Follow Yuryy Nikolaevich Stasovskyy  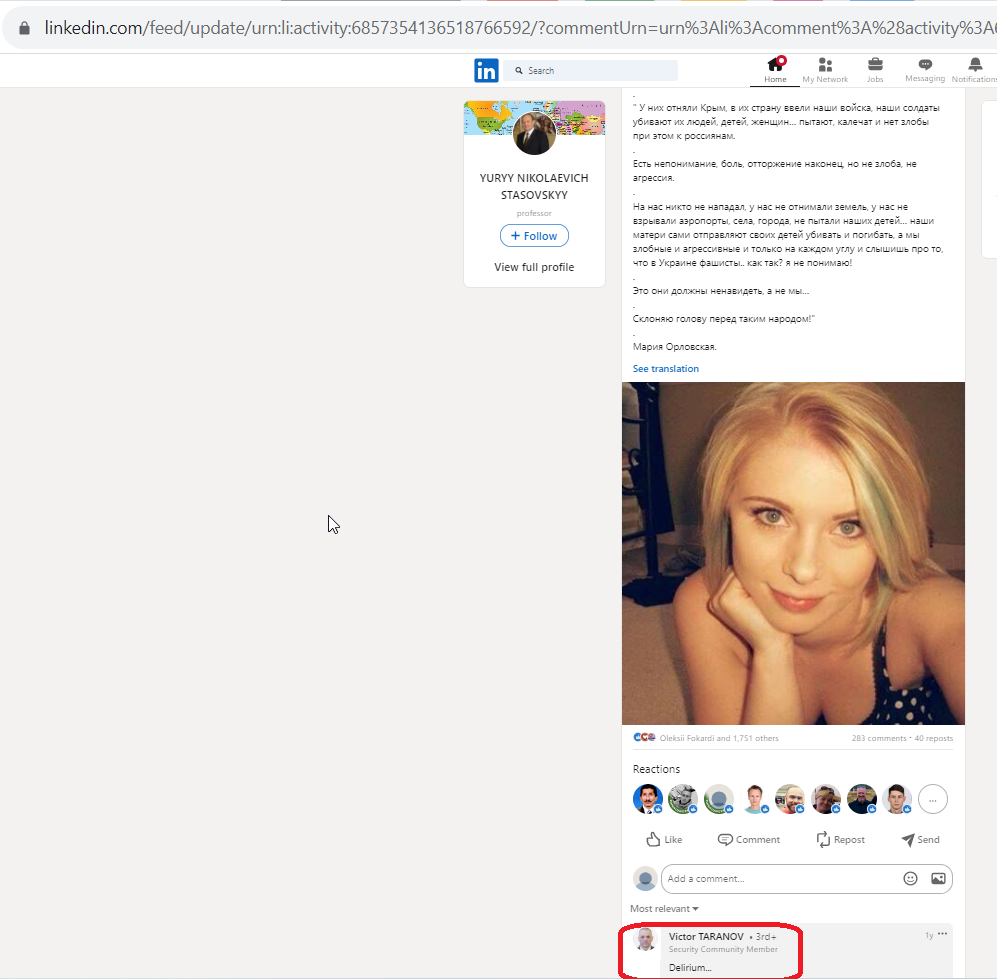click(534, 236)
